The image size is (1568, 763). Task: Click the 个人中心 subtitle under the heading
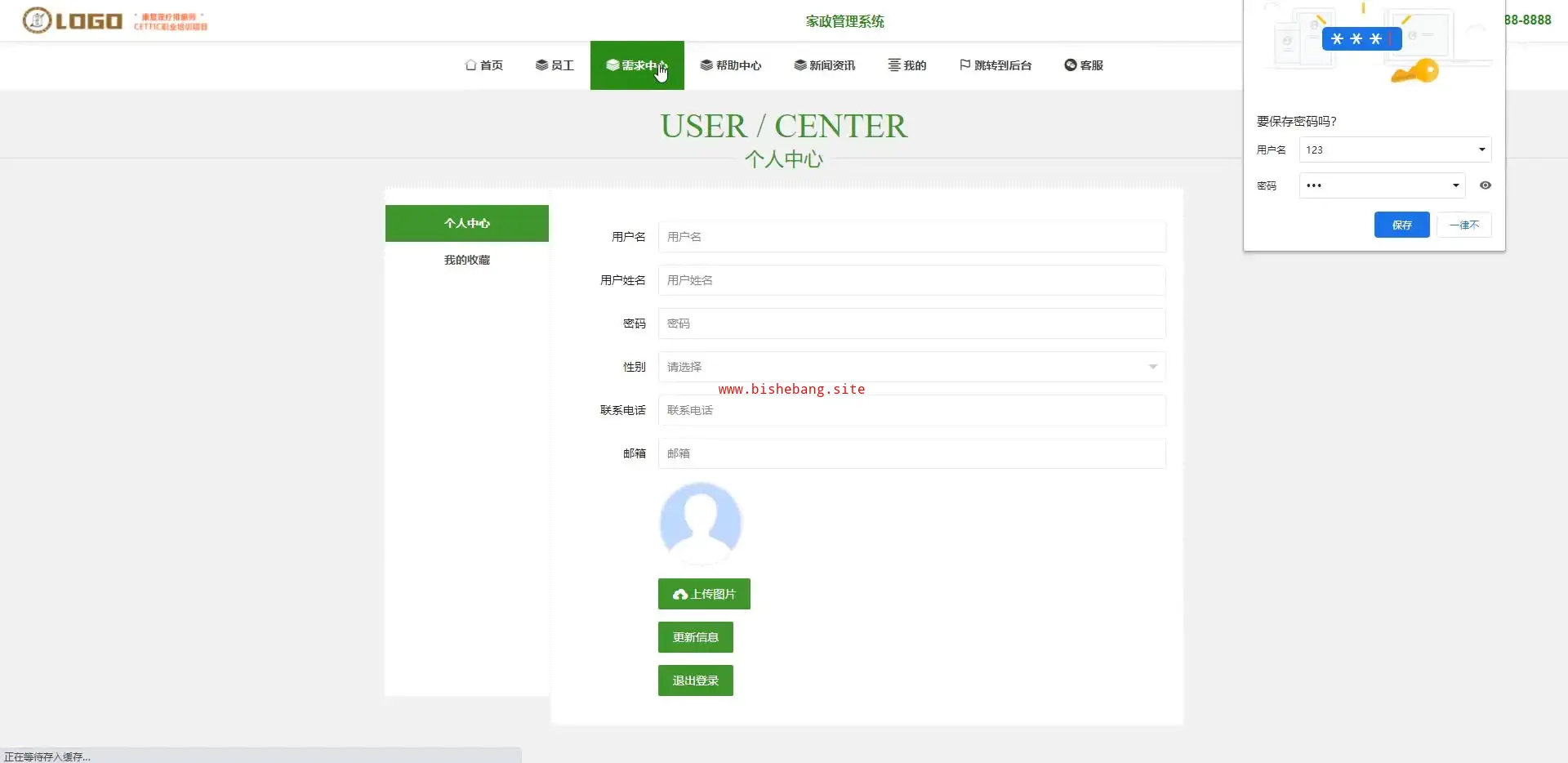[784, 158]
